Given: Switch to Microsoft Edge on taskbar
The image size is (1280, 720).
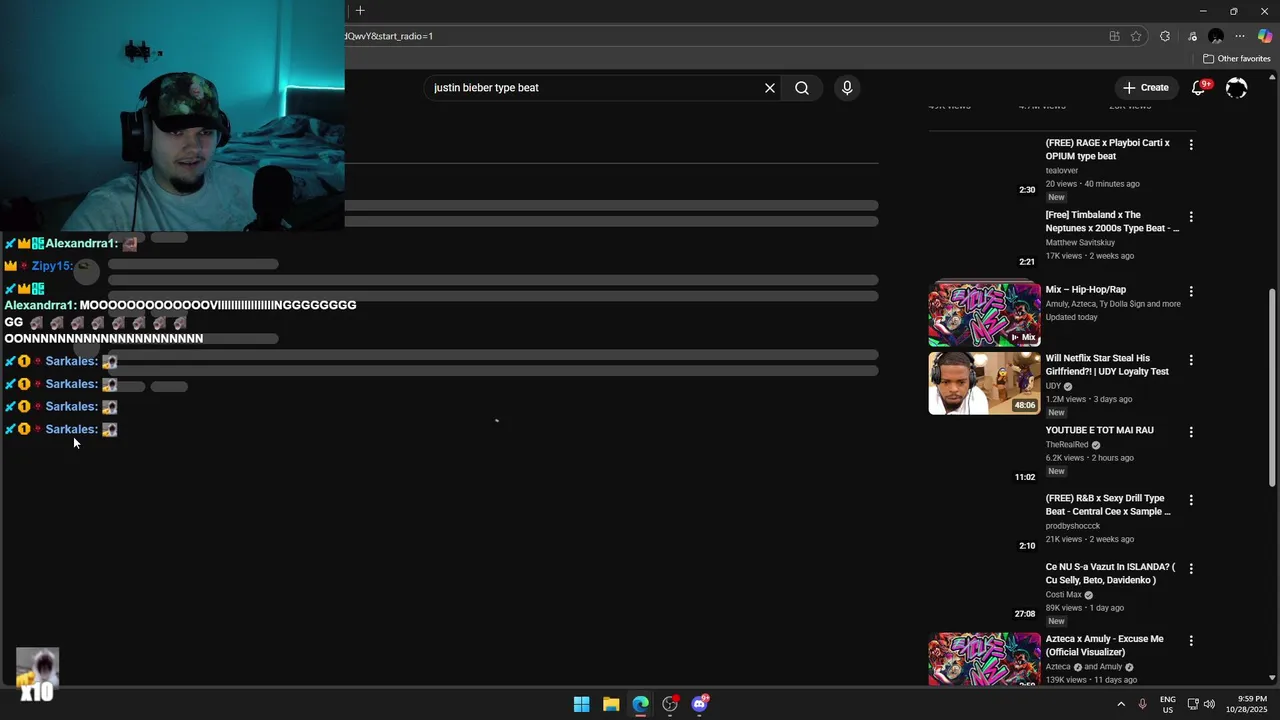Looking at the screenshot, I should (640, 704).
